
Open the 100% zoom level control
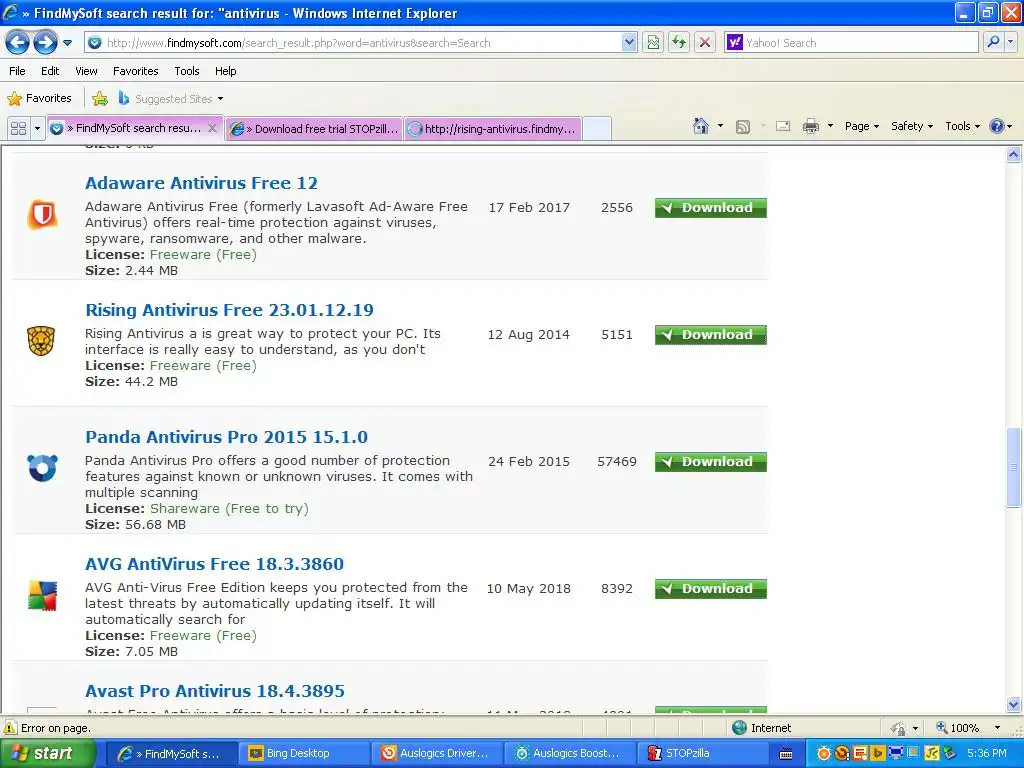(968, 728)
